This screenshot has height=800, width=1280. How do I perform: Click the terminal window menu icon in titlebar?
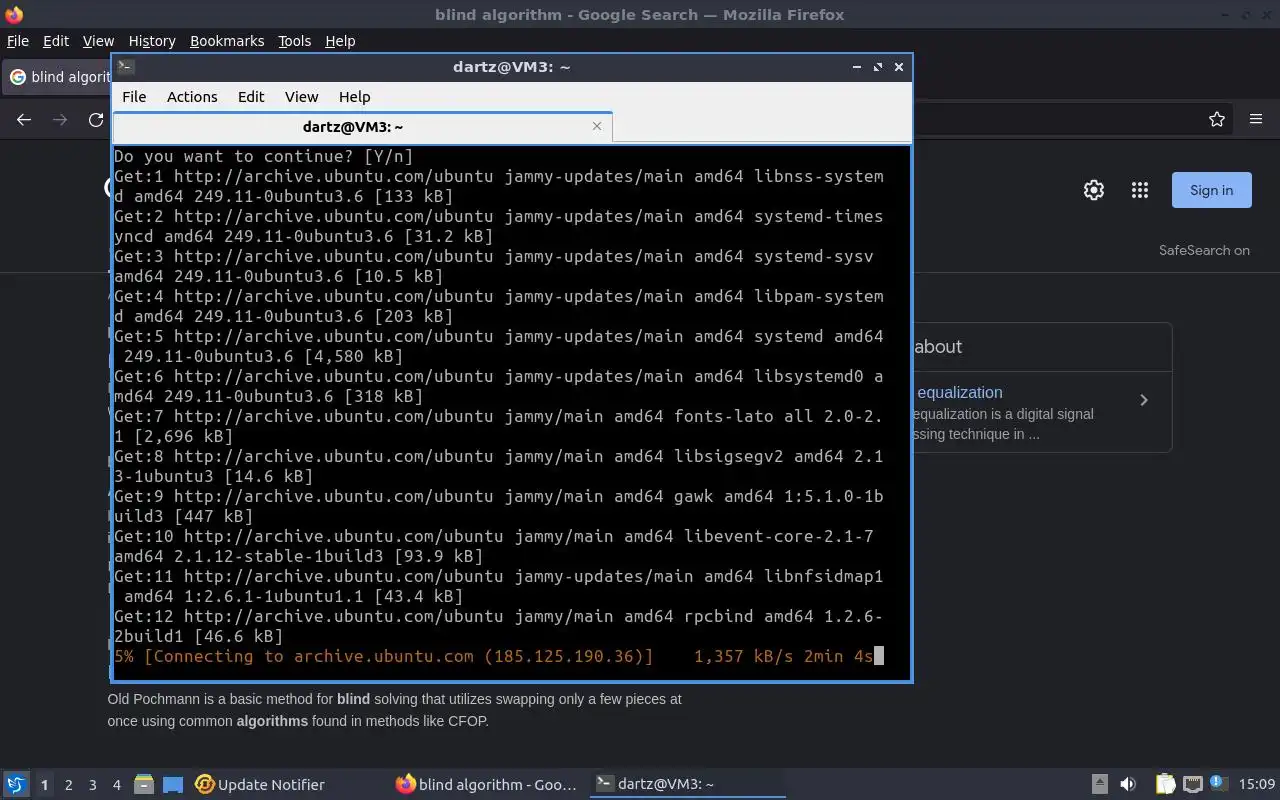(x=126, y=67)
